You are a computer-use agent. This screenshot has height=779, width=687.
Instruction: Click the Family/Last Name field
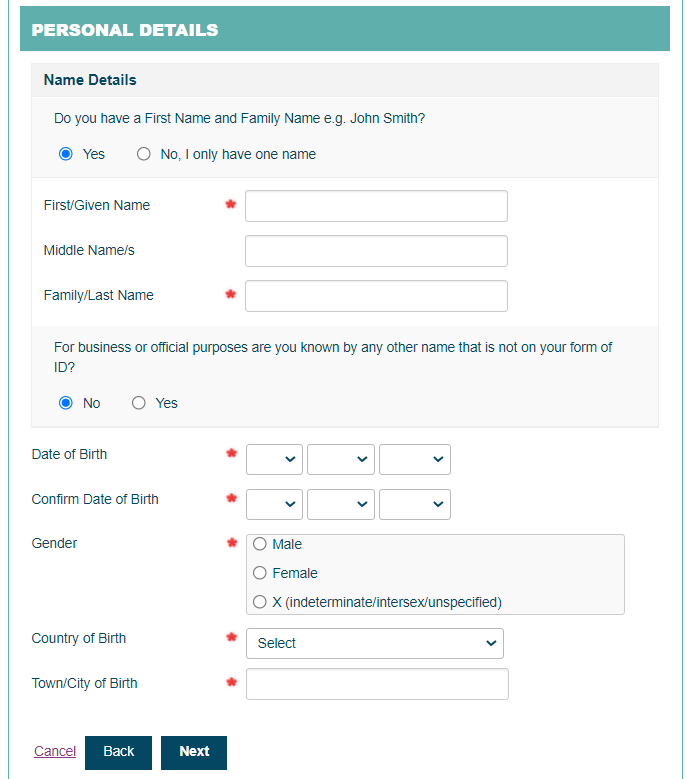376,296
